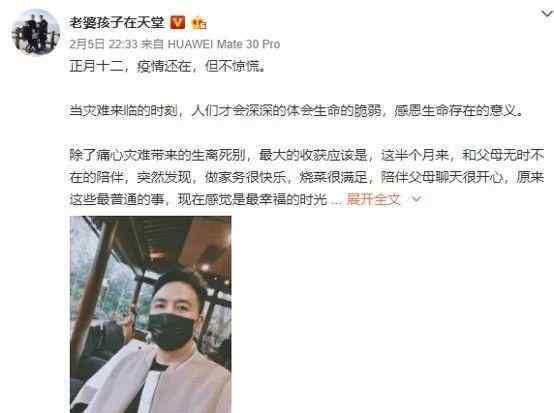554x413 pixels.
Task: Open post options chevron at top right
Action: click(x=547, y=14)
